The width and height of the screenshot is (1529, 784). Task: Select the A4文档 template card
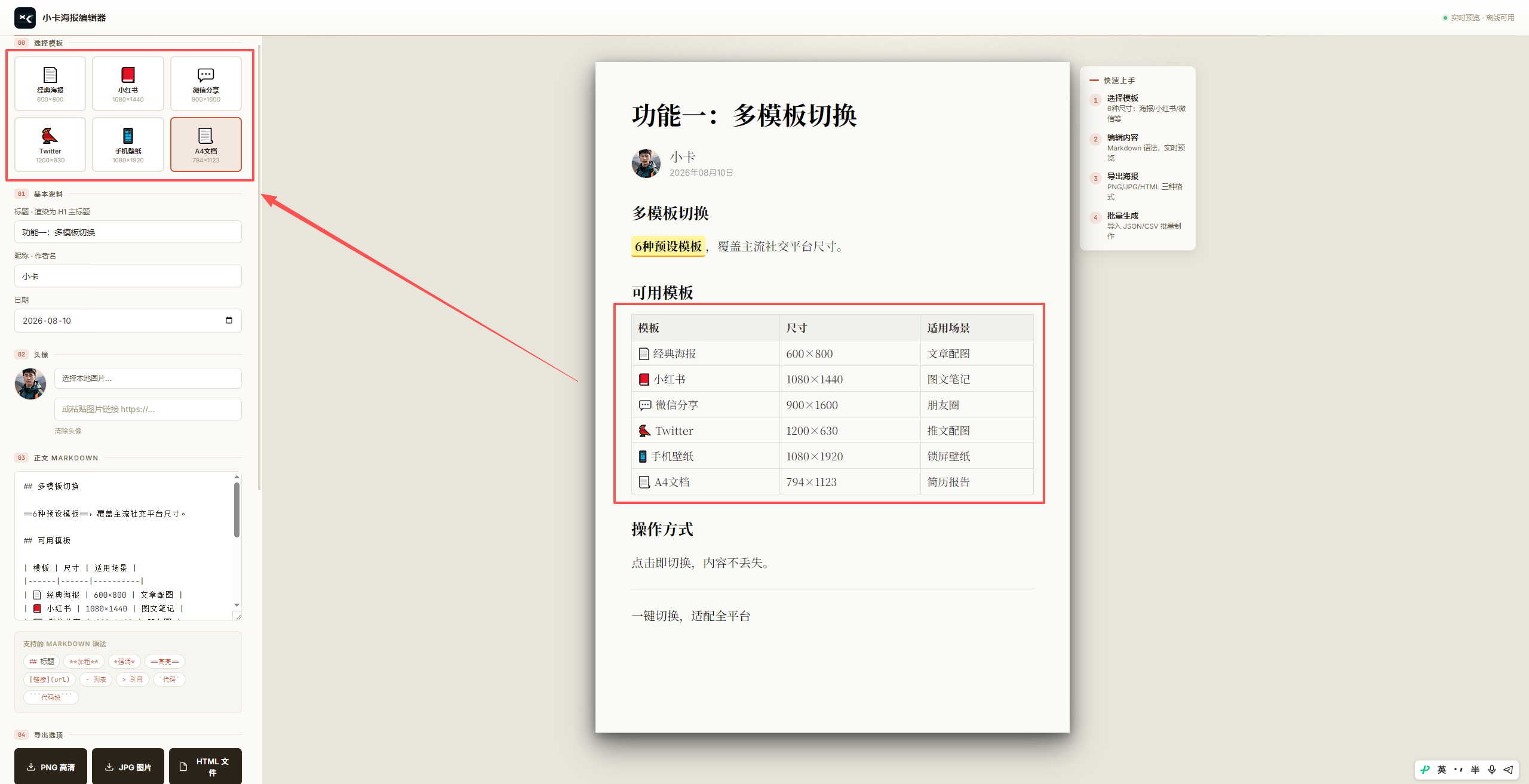(x=206, y=144)
